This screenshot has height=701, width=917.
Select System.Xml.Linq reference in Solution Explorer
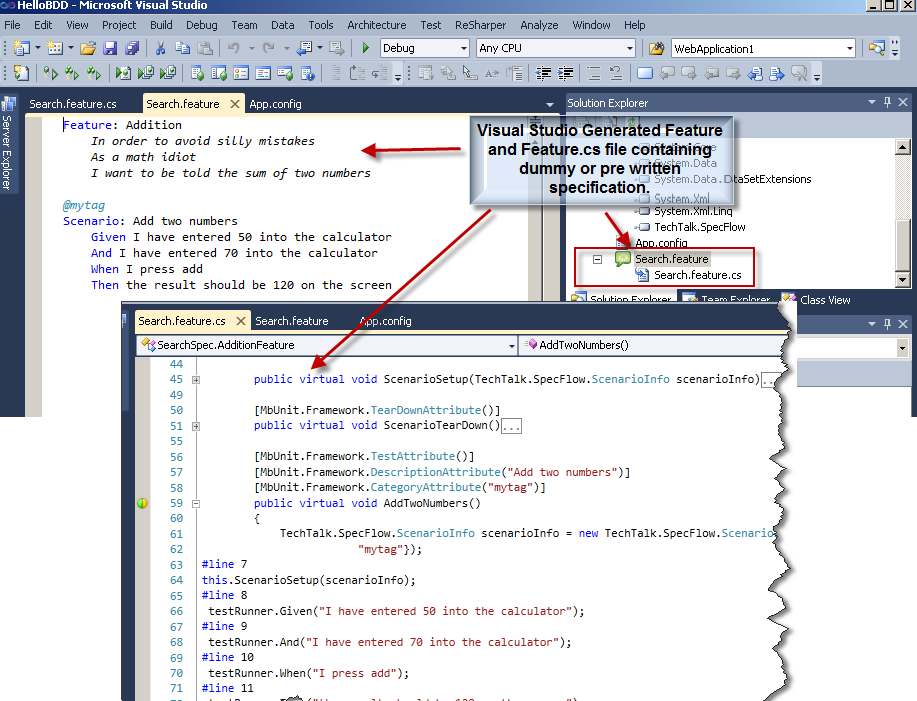pyautogui.click(x=692, y=211)
